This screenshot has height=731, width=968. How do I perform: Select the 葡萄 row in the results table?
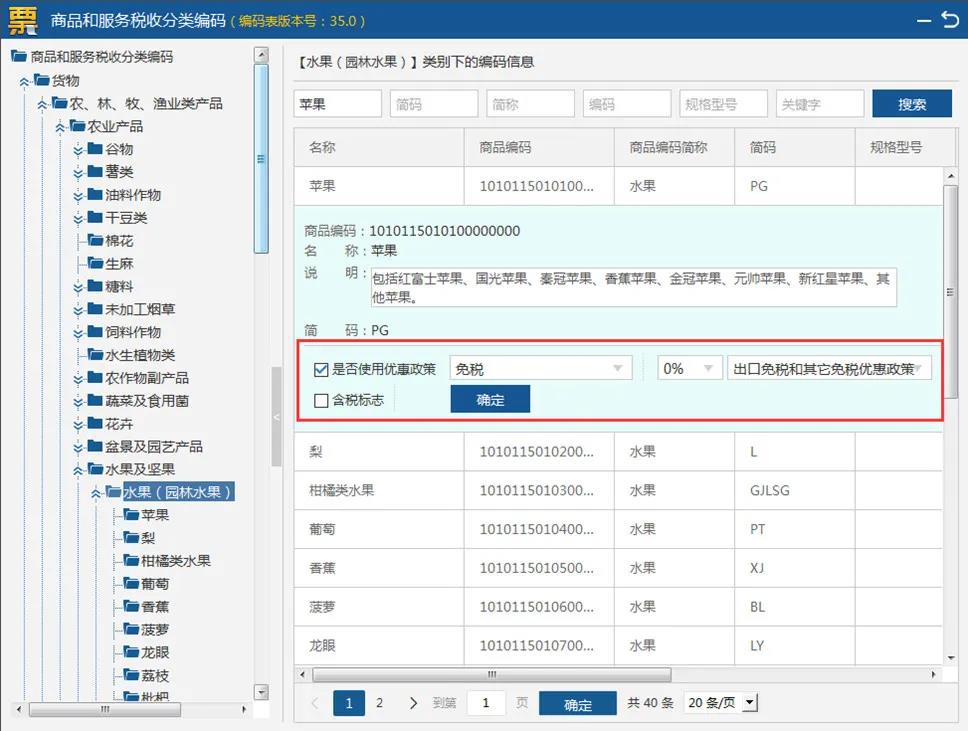(x=378, y=529)
